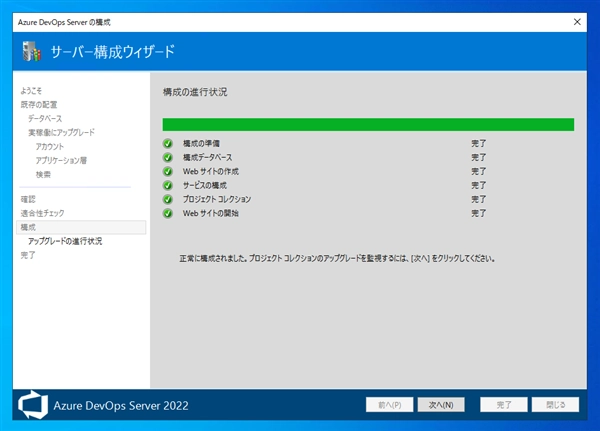Click 構成の準備 task label

point(201,144)
